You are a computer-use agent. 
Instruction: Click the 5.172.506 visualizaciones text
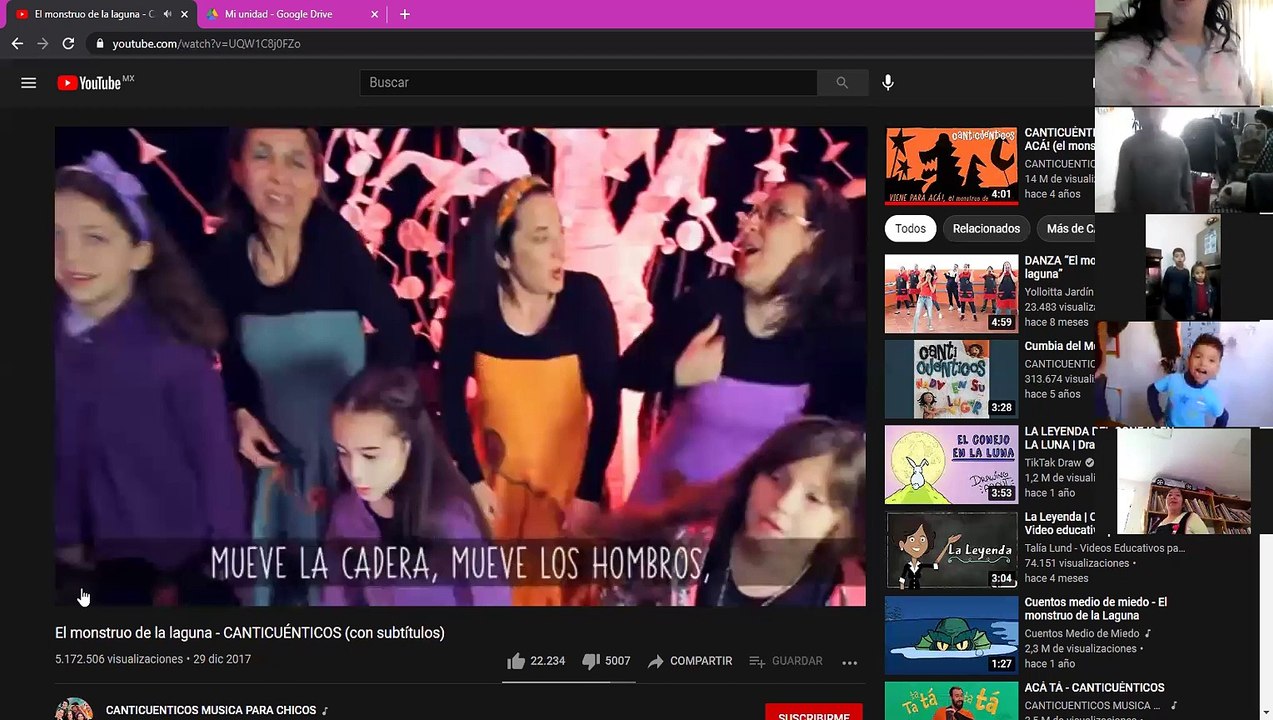119,659
